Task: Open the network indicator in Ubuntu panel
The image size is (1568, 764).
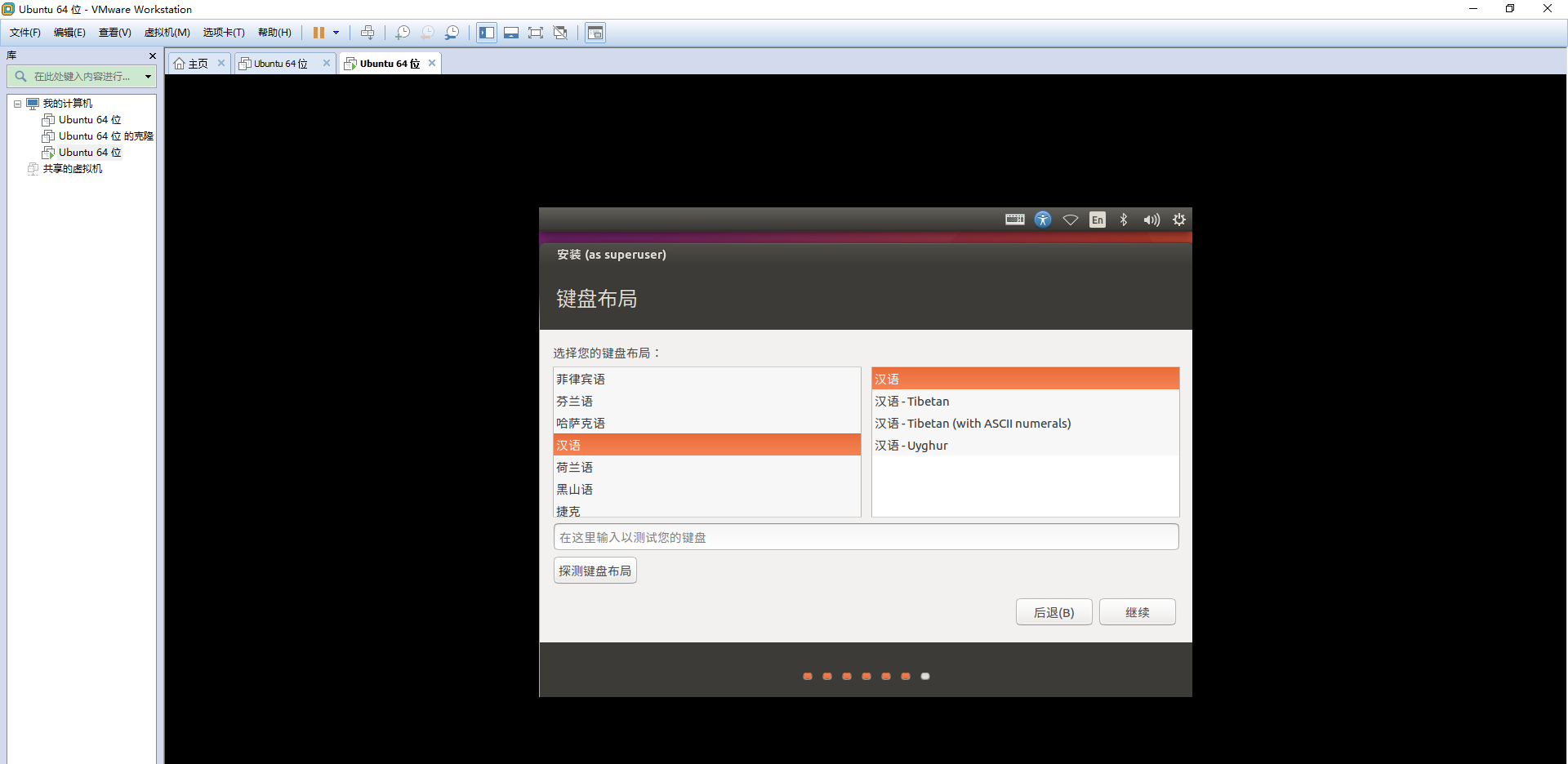Action: click(1071, 220)
